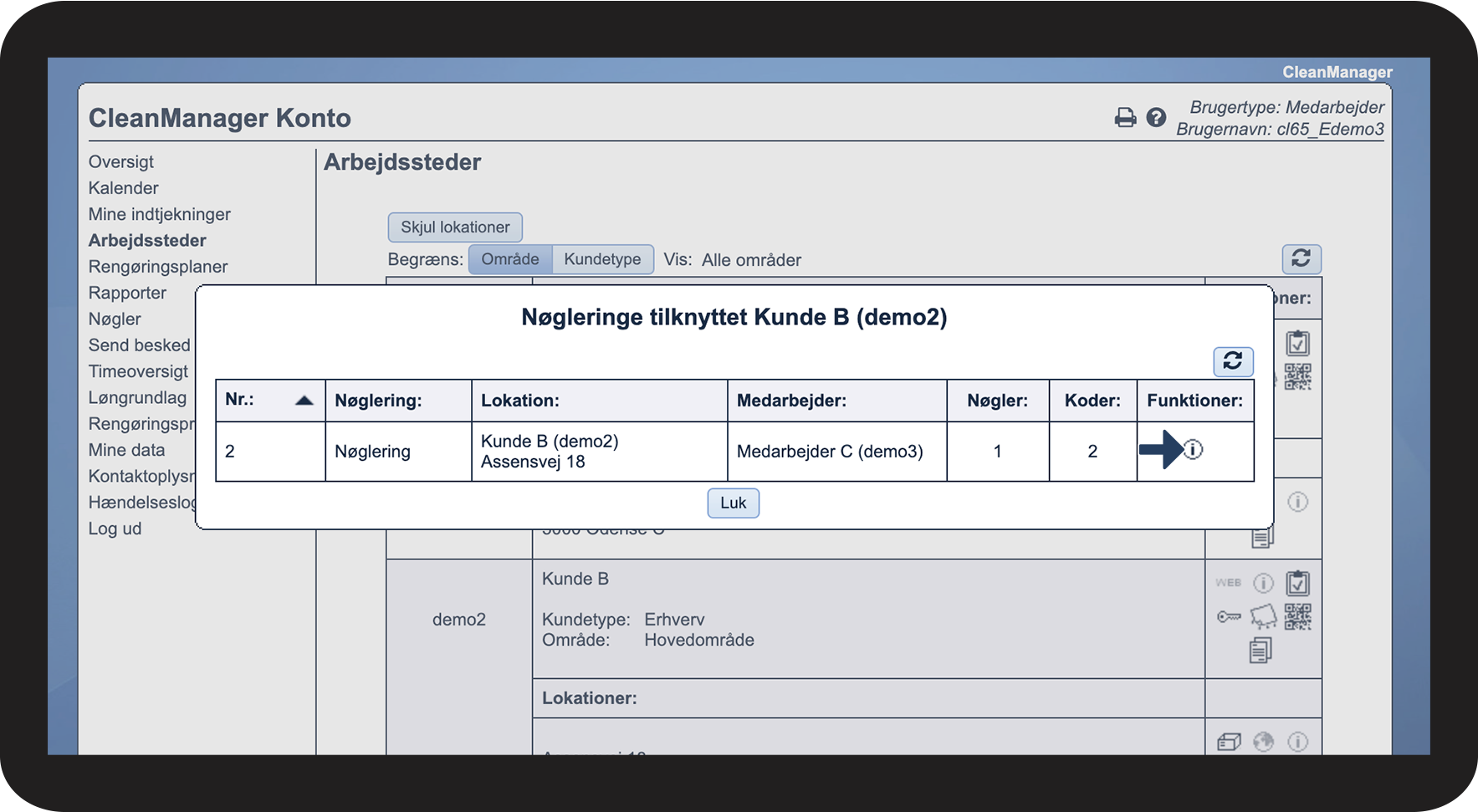Image resolution: width=1478 pixels, height=812 pixels.
Task: Toggle the Kundetype filter button
Action: pos(602,259)
